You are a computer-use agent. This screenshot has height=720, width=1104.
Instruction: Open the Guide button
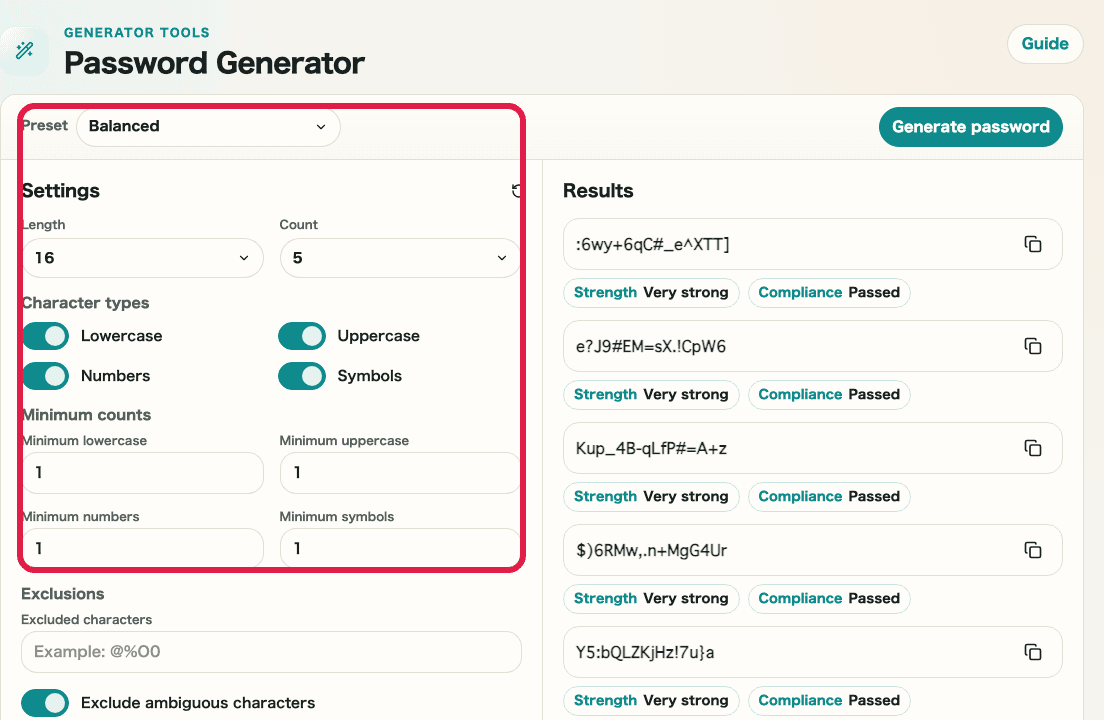pos(1045,44)
